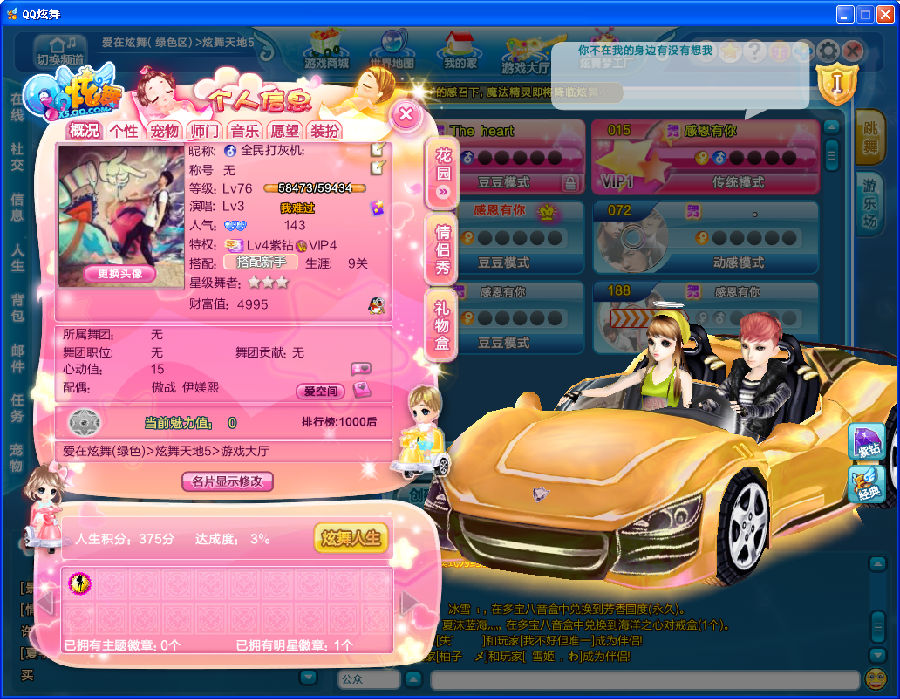
Task: Go to previous badge page with left arrow
Action: (x=45, y=602)
